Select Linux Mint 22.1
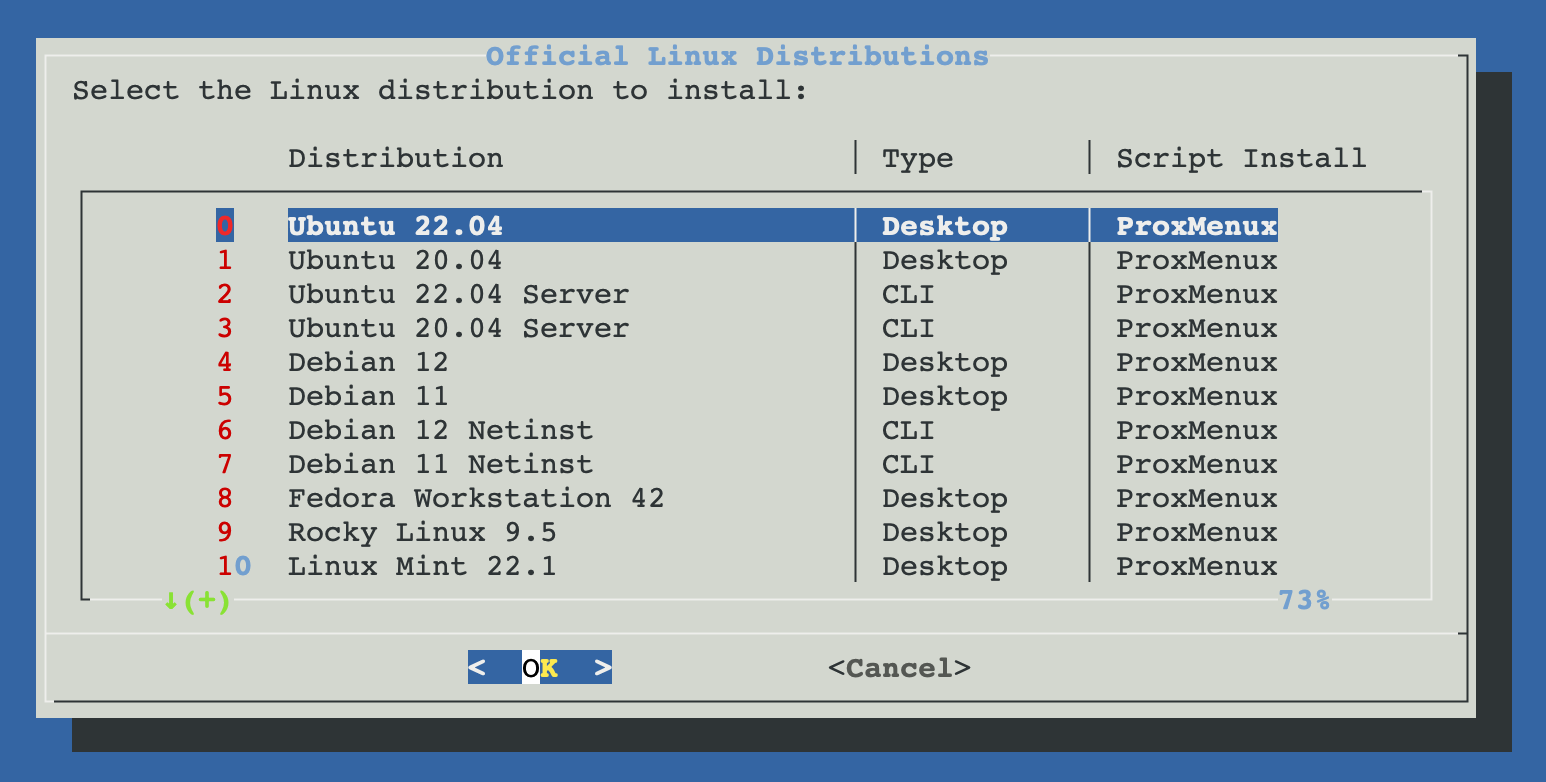Image resolution: width=1546 pixels, height=782 pixels. point(422,566)
